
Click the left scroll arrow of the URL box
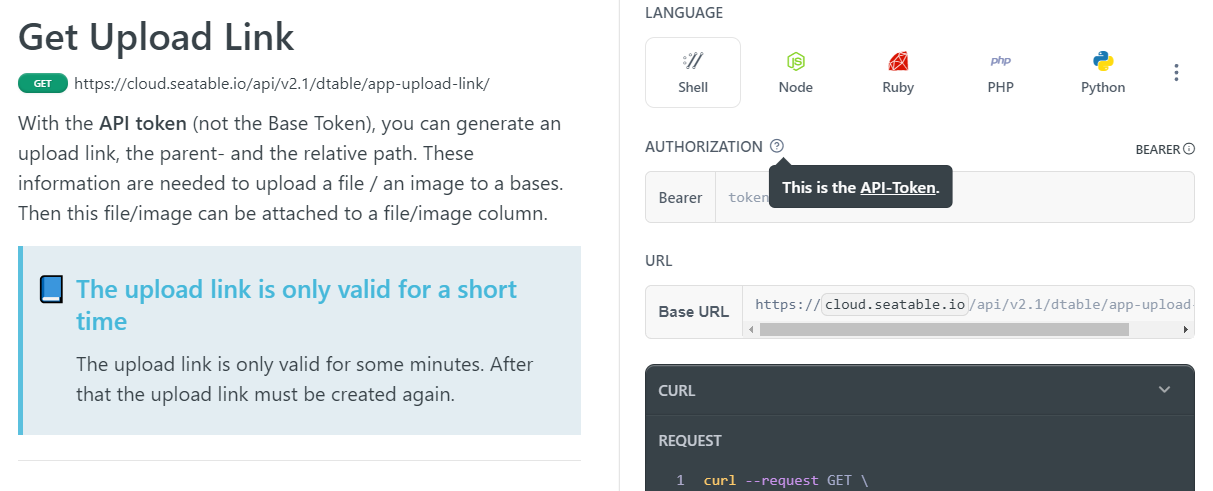751,329
